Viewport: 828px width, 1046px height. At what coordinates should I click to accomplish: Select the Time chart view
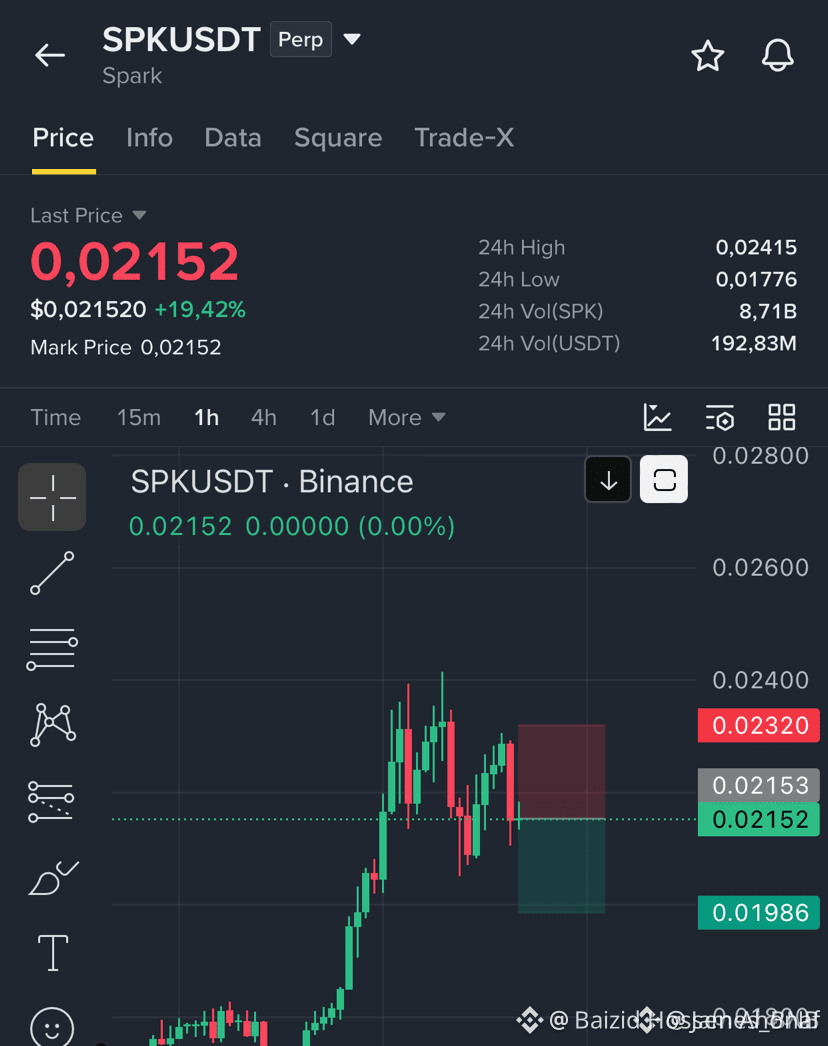(56, 418)
